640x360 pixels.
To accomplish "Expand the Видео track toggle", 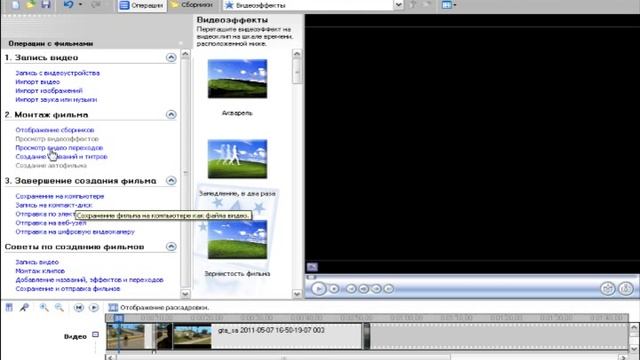I will [95, 335].
